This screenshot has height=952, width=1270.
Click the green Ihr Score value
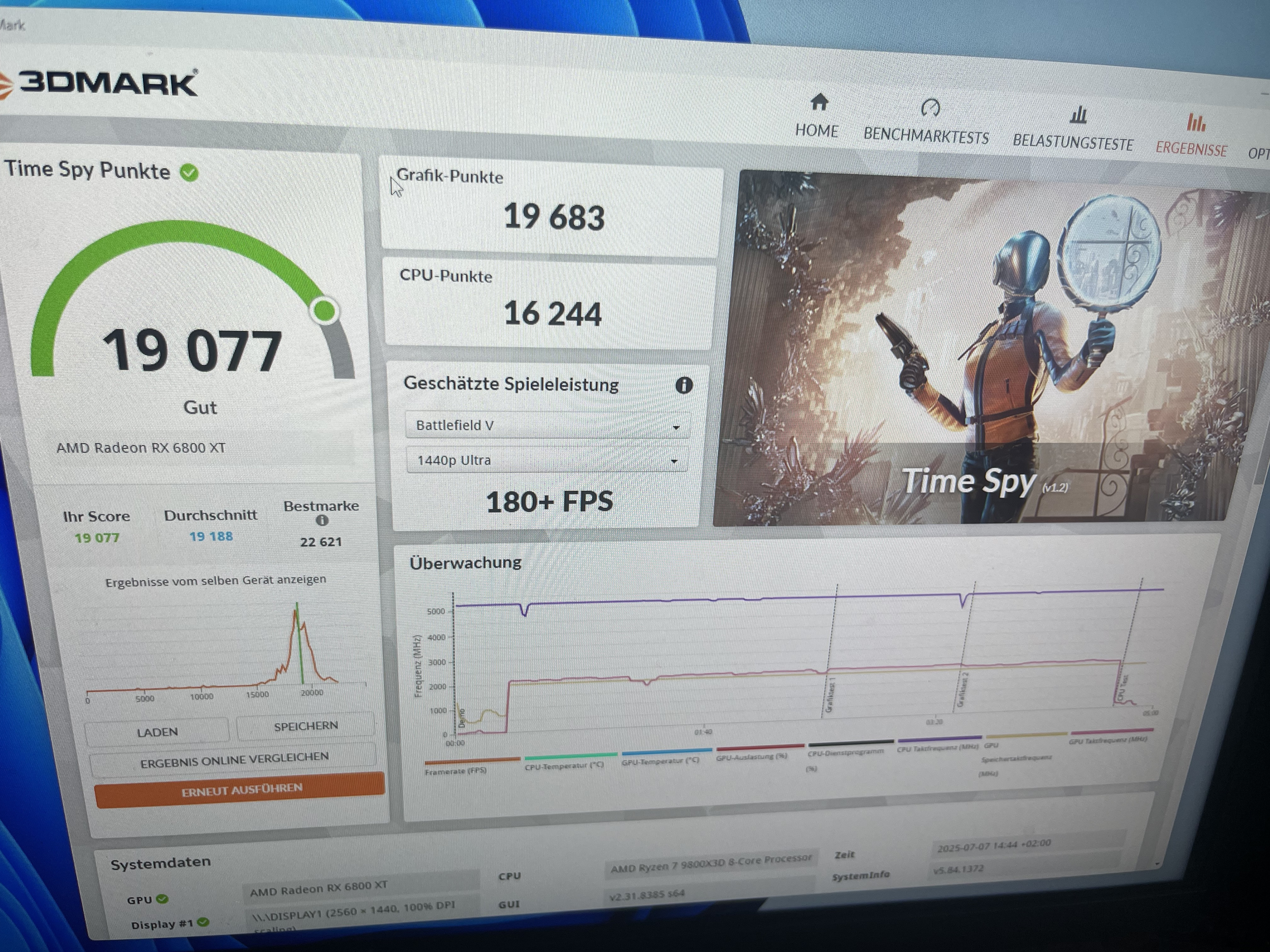coord(97,538)
